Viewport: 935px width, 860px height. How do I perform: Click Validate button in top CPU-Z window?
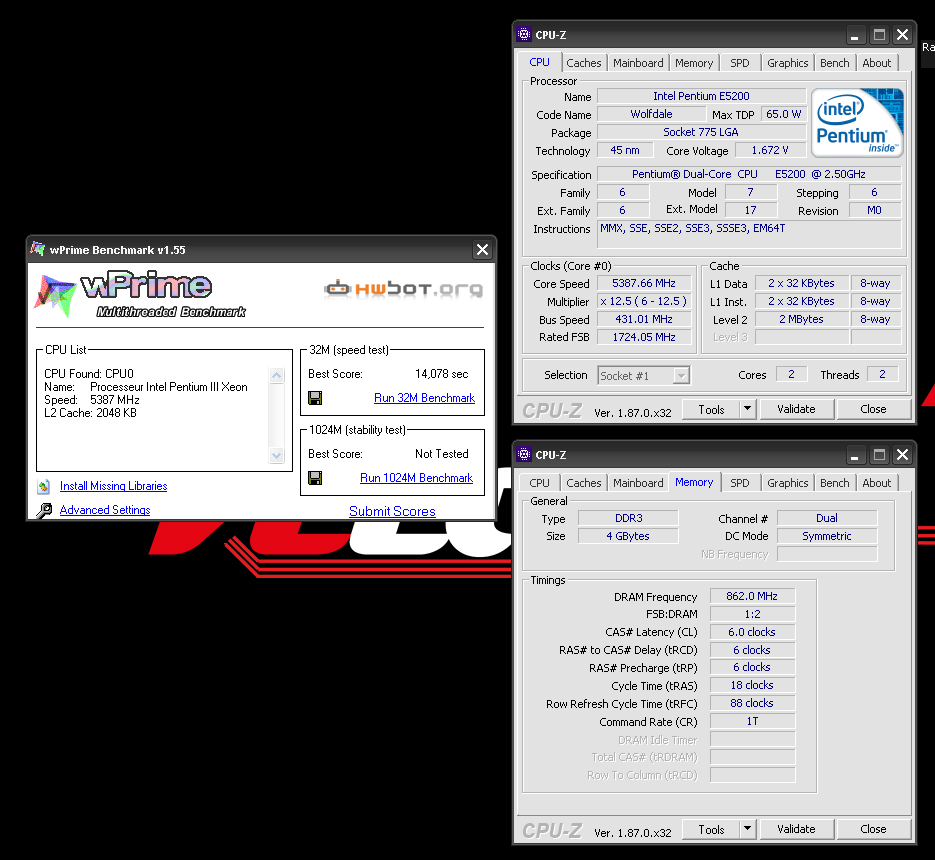[x=796, y=409]
